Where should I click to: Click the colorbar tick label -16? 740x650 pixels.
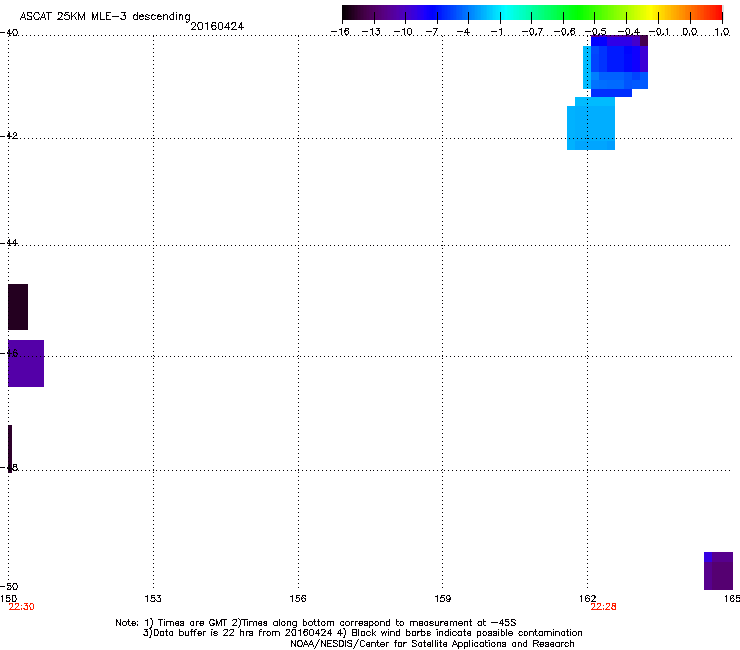click(340, 32)
